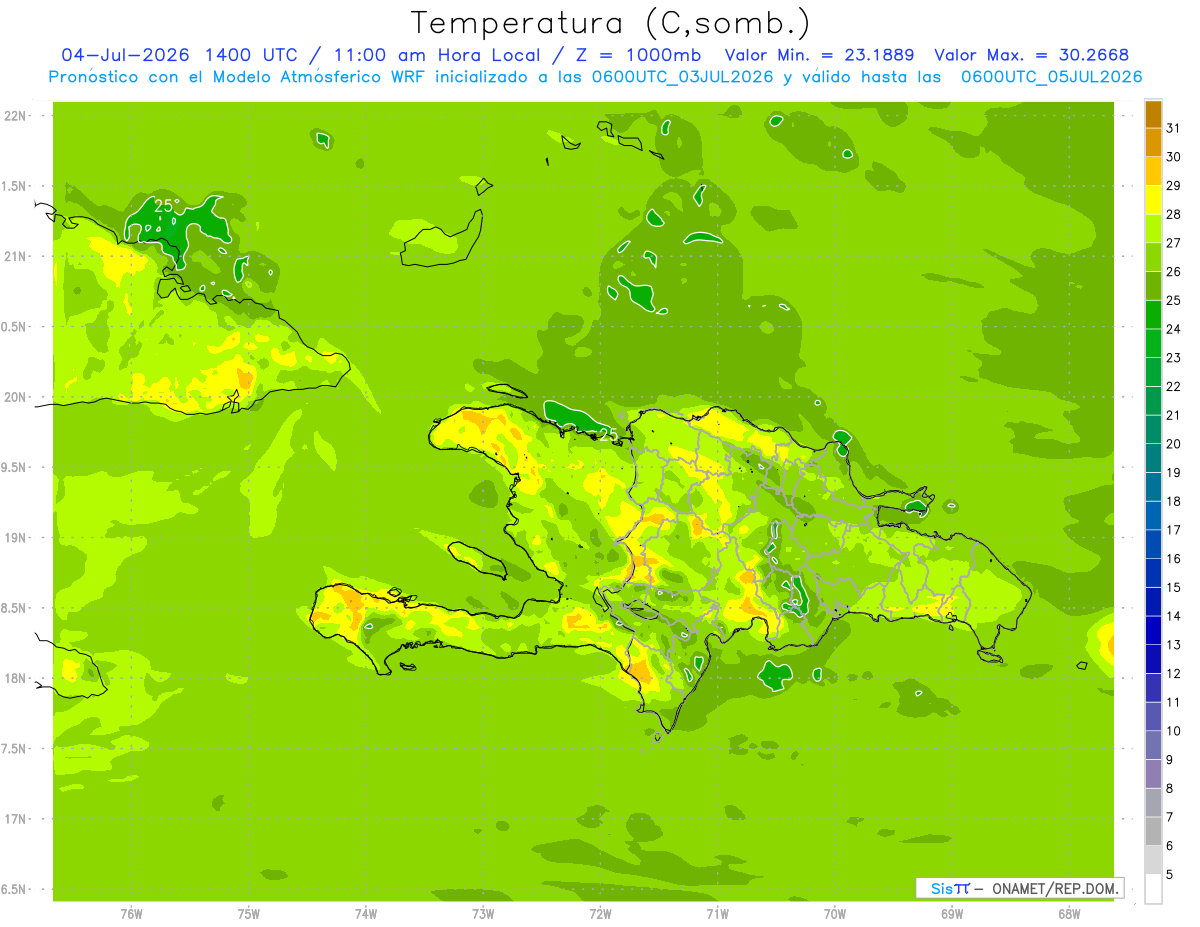Image resolution: width=1200 pixels, height=927 pixels.
Task: Click the "18N" latitude axis label
Action: [x=16, y=679]
